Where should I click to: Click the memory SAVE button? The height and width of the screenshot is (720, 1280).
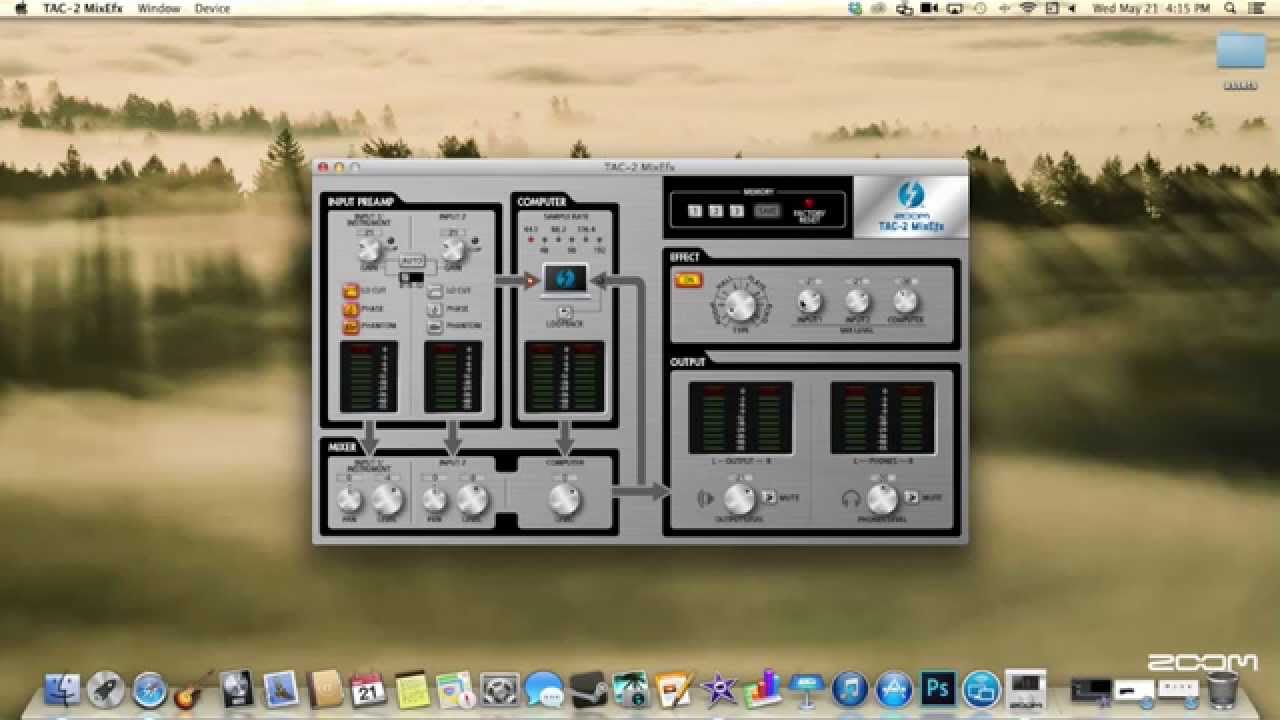(767, 211)
